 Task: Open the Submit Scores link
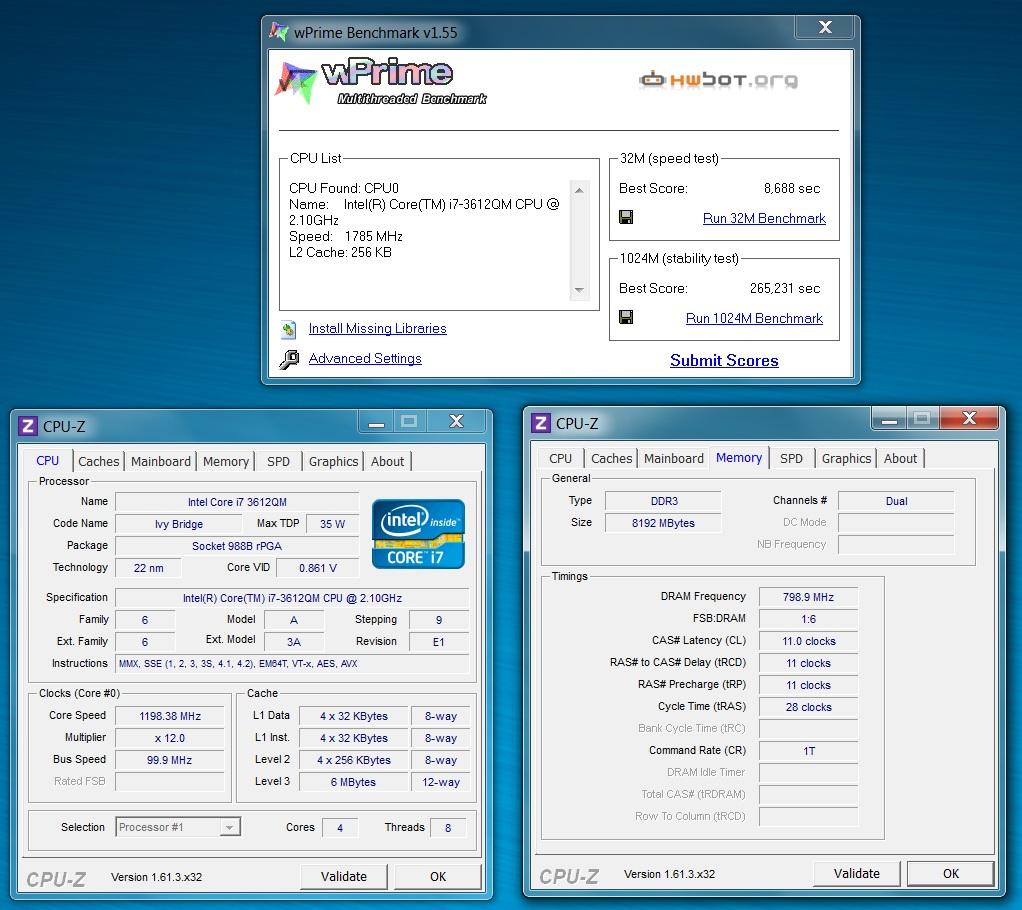click(x=724, y=360)
